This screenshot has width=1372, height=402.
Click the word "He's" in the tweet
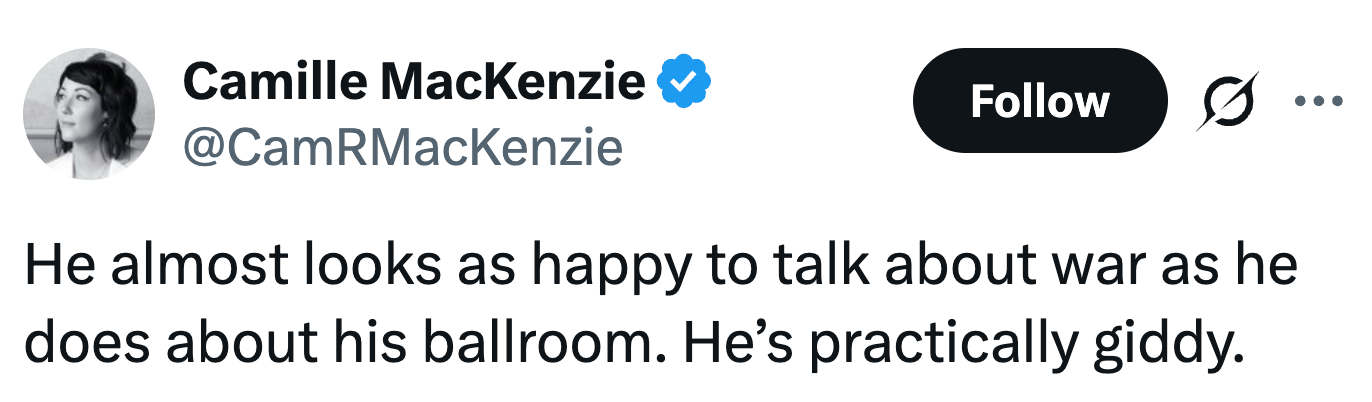(725, 342)
